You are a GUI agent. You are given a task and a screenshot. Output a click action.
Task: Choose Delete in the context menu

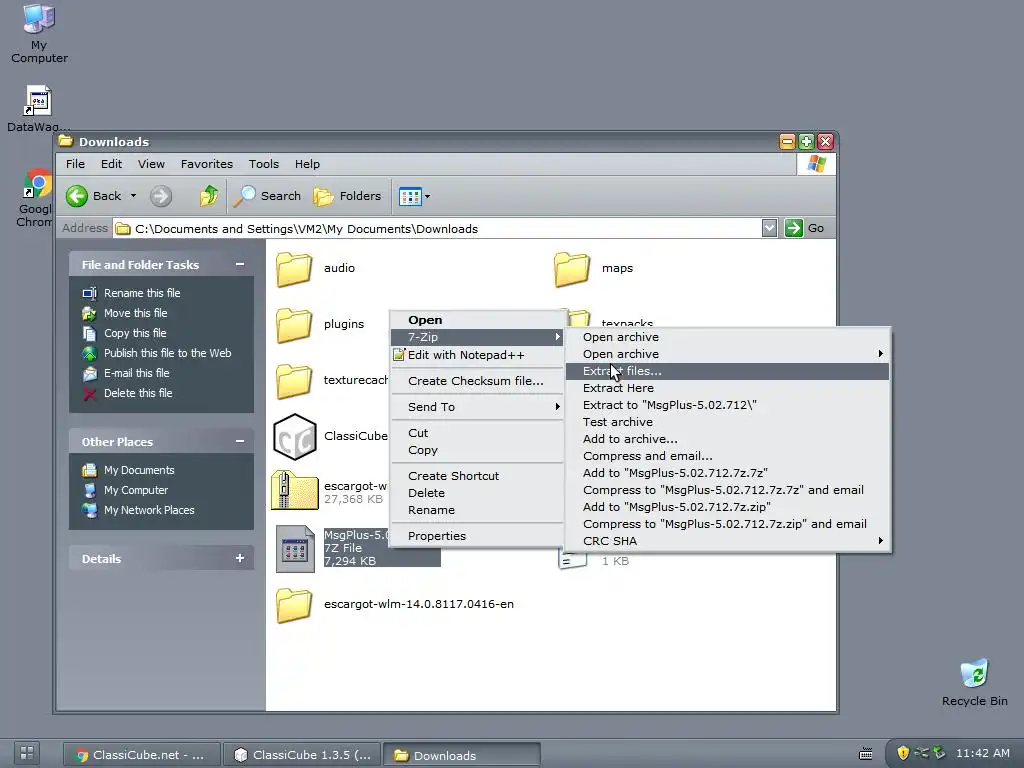click(477, 493)
